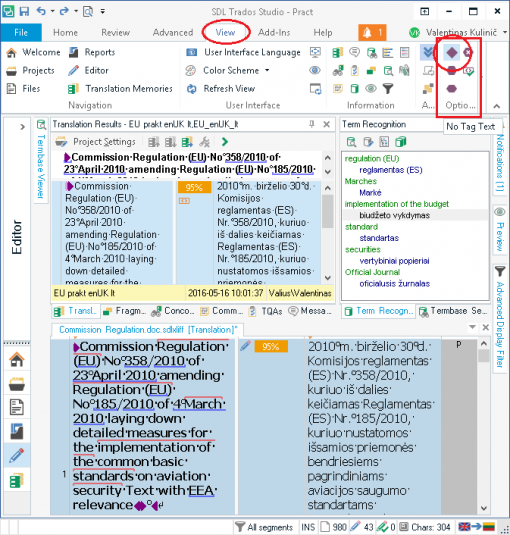Open the Redo dropdown arrow in title bar

tap(76, 11)
